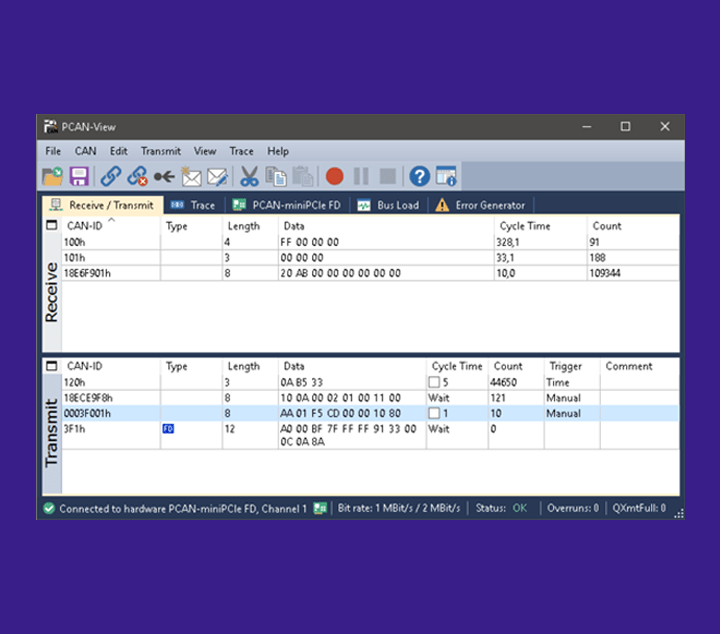Click Bit rate entry in status bar

pyautogui.click(x=399, y=508)
